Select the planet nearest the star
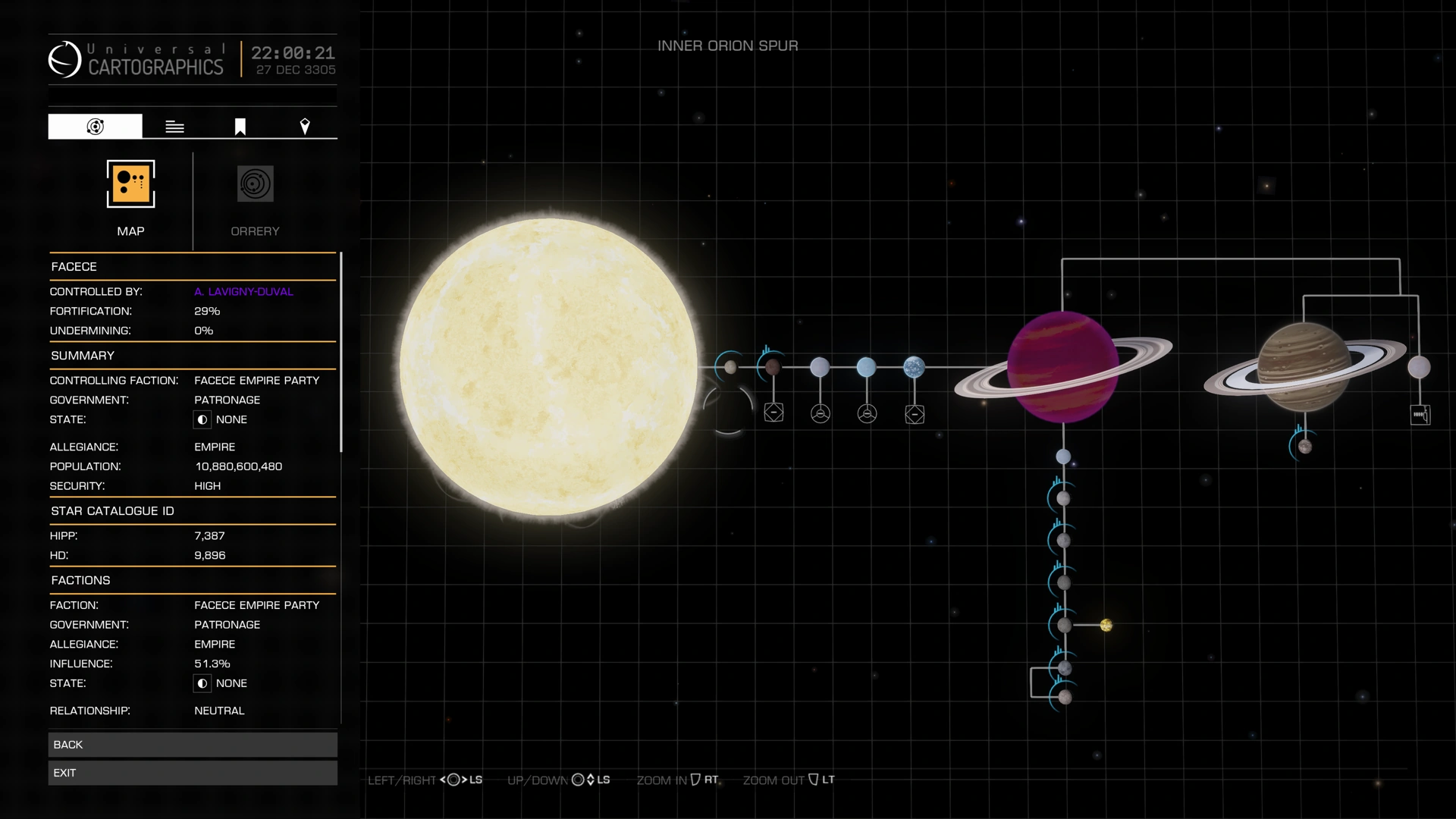The width and height of the screenshot is (1456, 819). click(730, 368)
